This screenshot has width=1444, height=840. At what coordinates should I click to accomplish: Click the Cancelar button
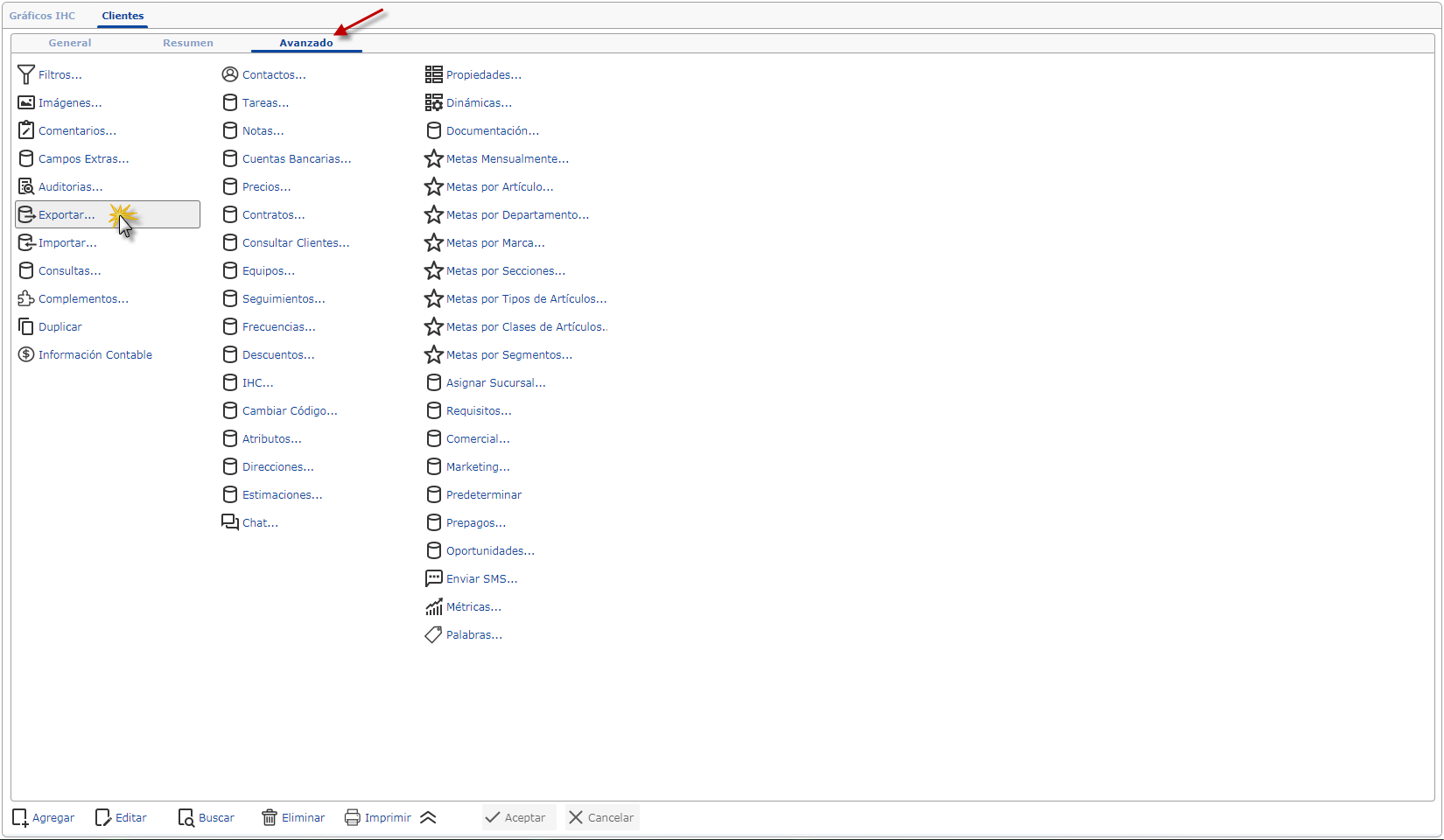click(x=601, y=817)
